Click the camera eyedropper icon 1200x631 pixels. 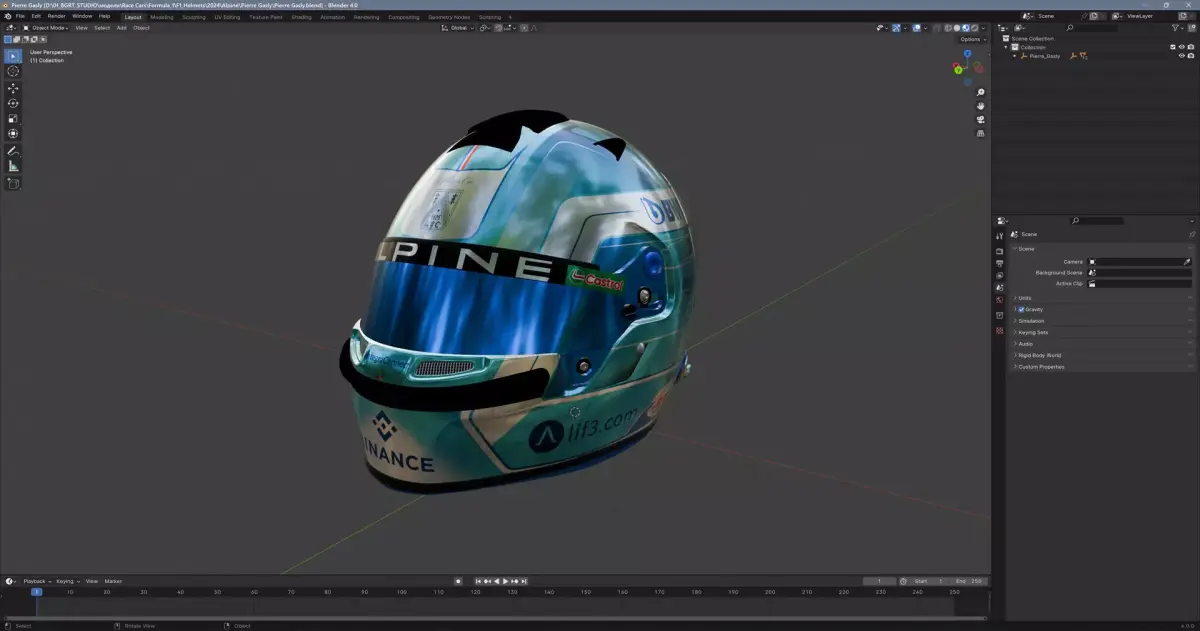(x=1187, y=261)
